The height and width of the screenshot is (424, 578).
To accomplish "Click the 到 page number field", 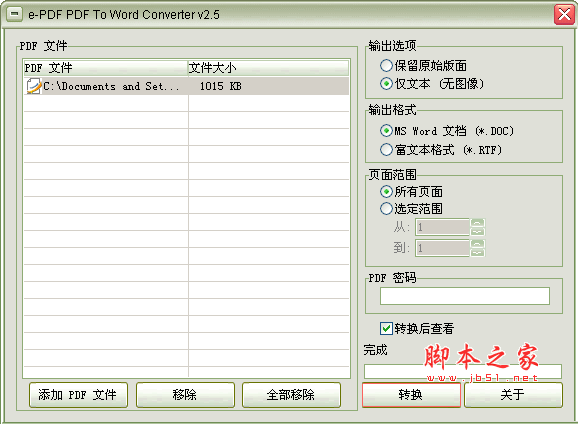I will pyautogui.click(x=442, y=248).
